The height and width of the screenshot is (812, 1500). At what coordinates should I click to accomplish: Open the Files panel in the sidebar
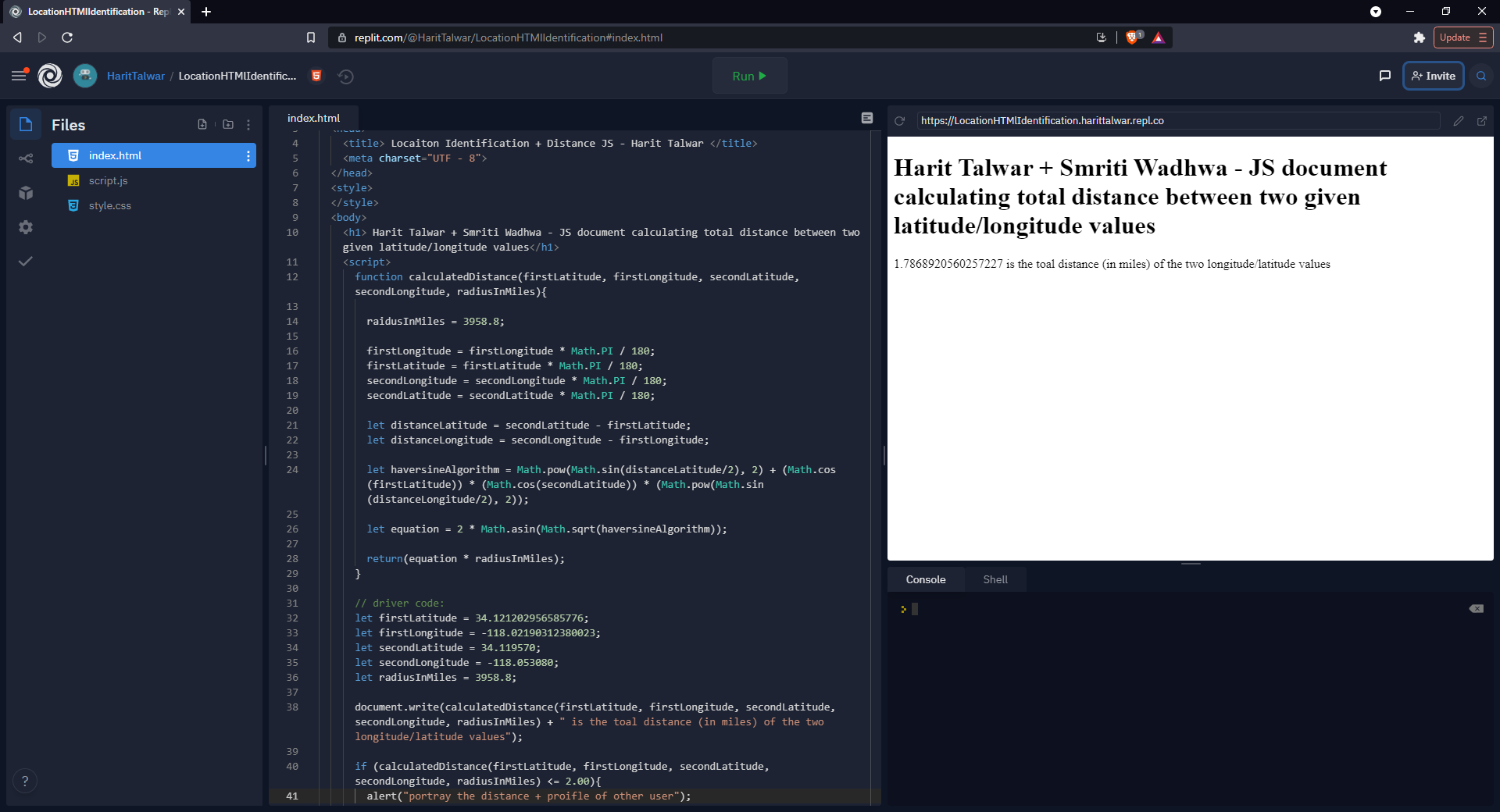point(26,124)
